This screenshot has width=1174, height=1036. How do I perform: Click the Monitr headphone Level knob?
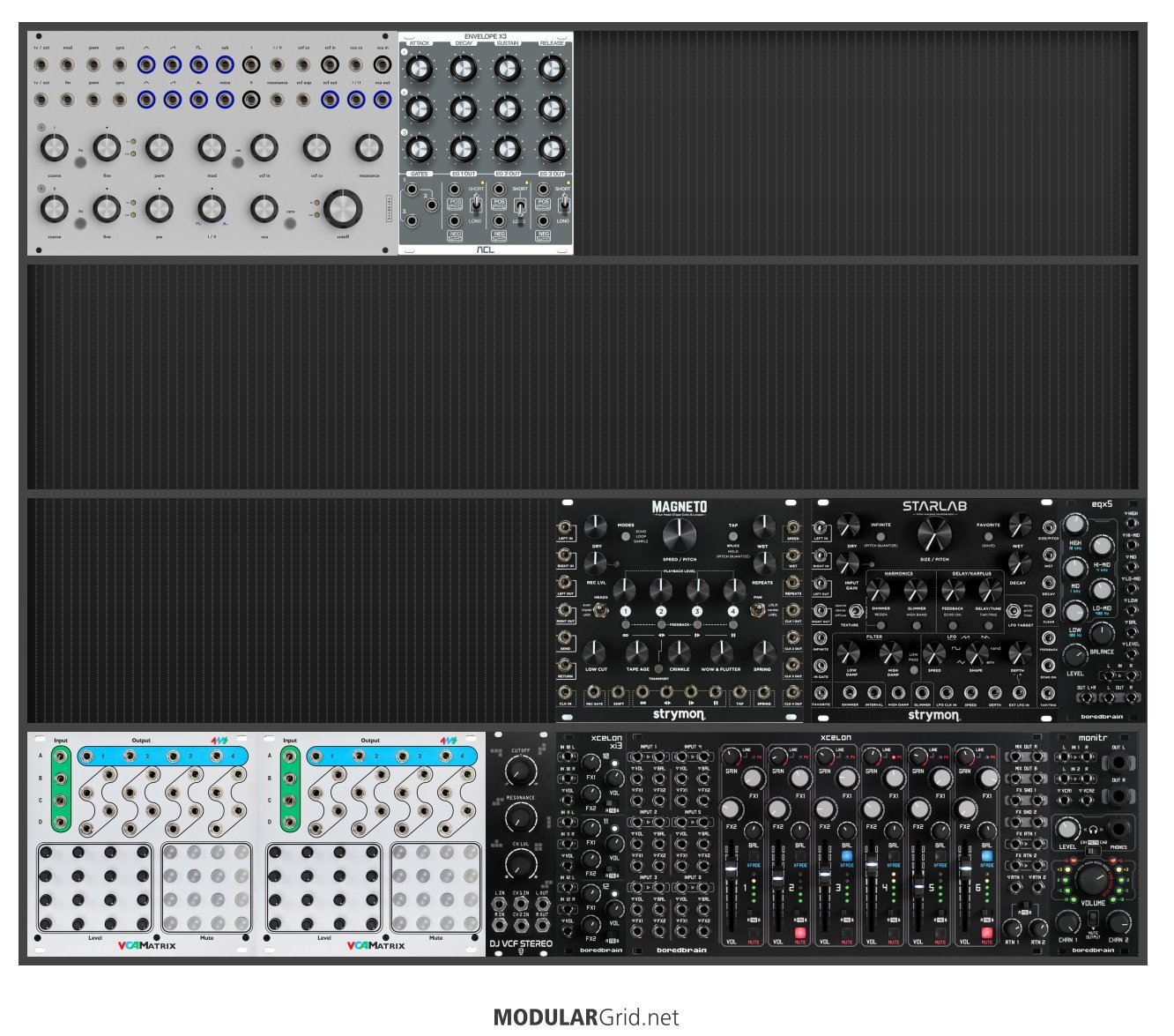(x=1068, y=829)
